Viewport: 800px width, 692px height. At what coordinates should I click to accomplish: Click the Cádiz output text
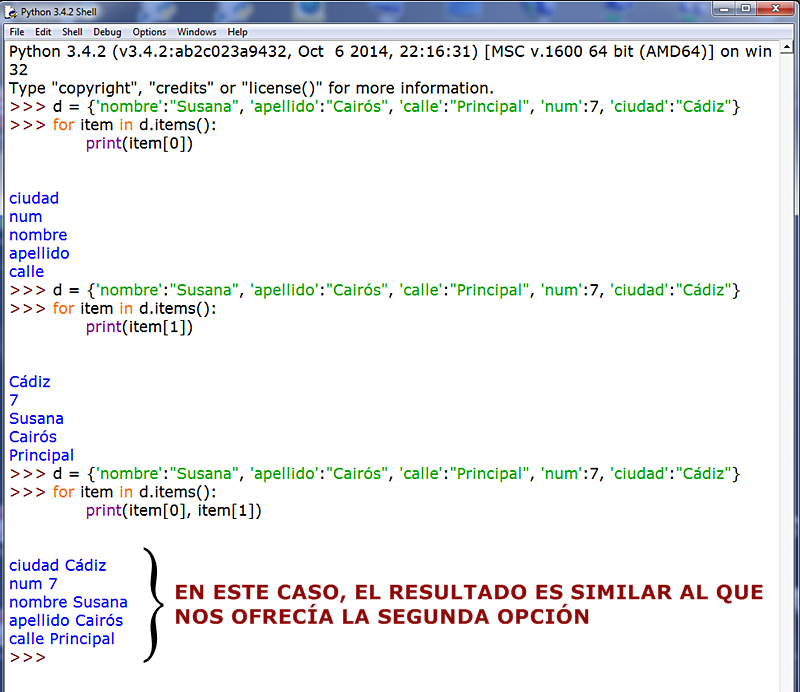[29, 381]
